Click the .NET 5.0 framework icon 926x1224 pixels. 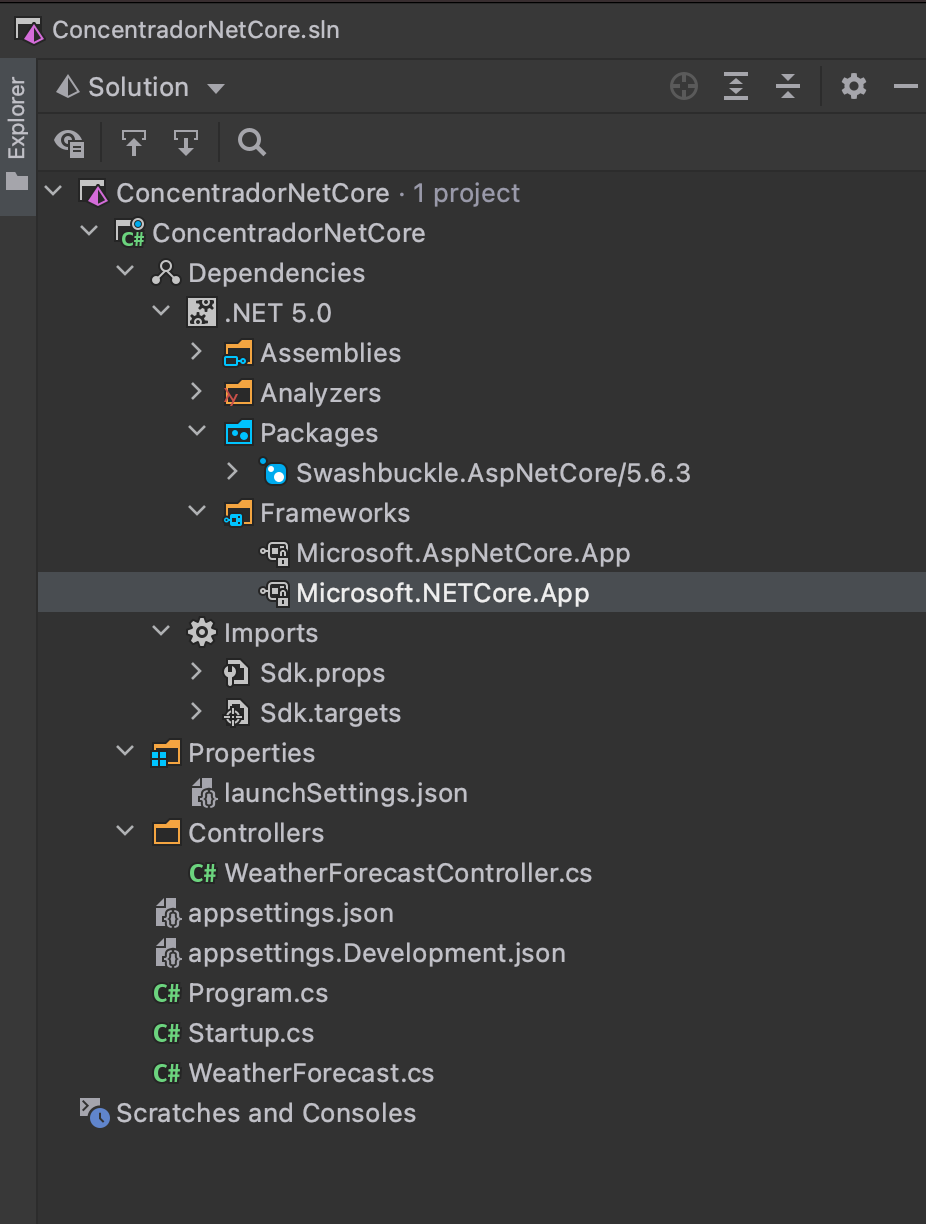(x=201, y=312)
